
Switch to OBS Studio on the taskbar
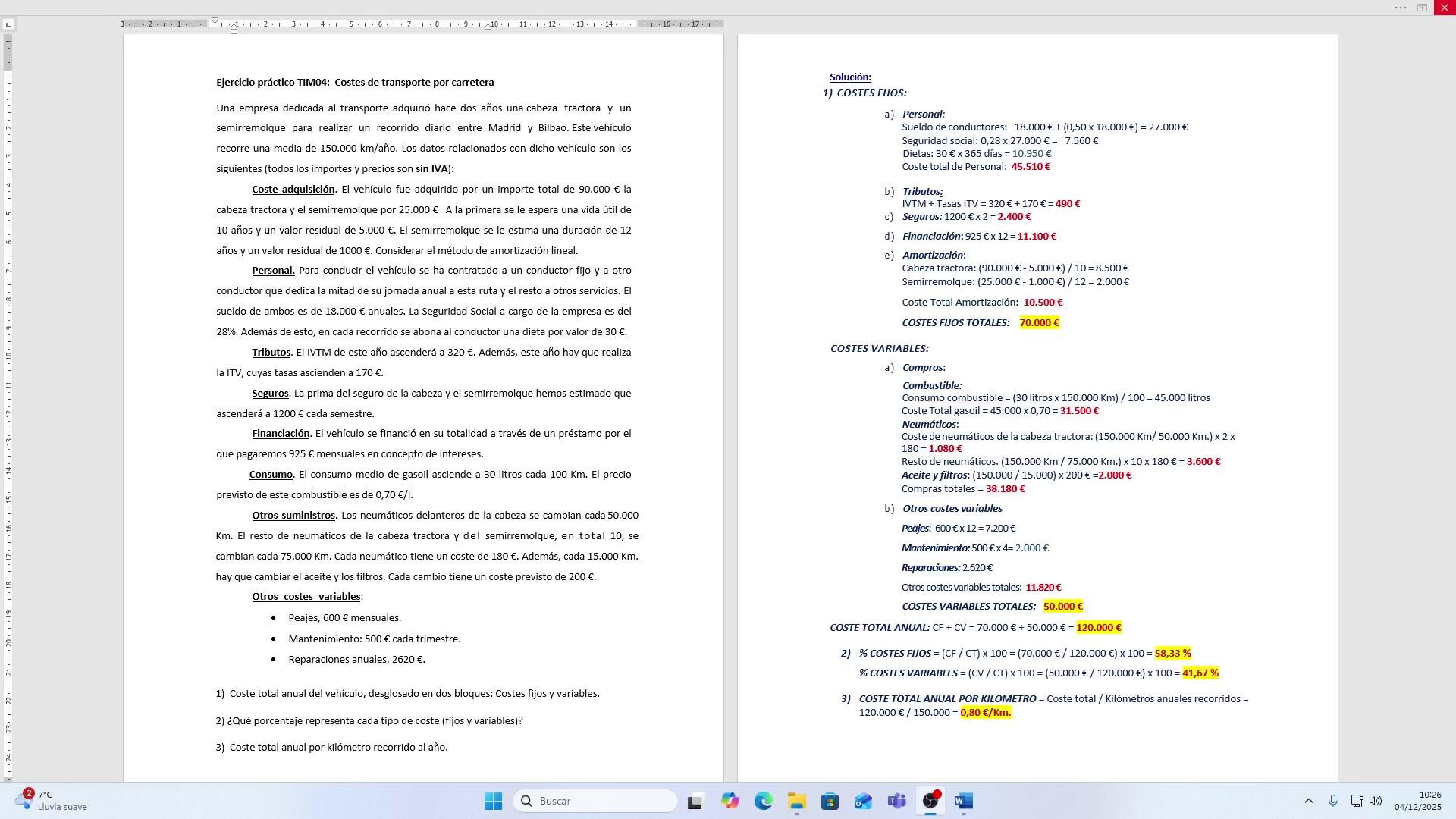point(930,802)
